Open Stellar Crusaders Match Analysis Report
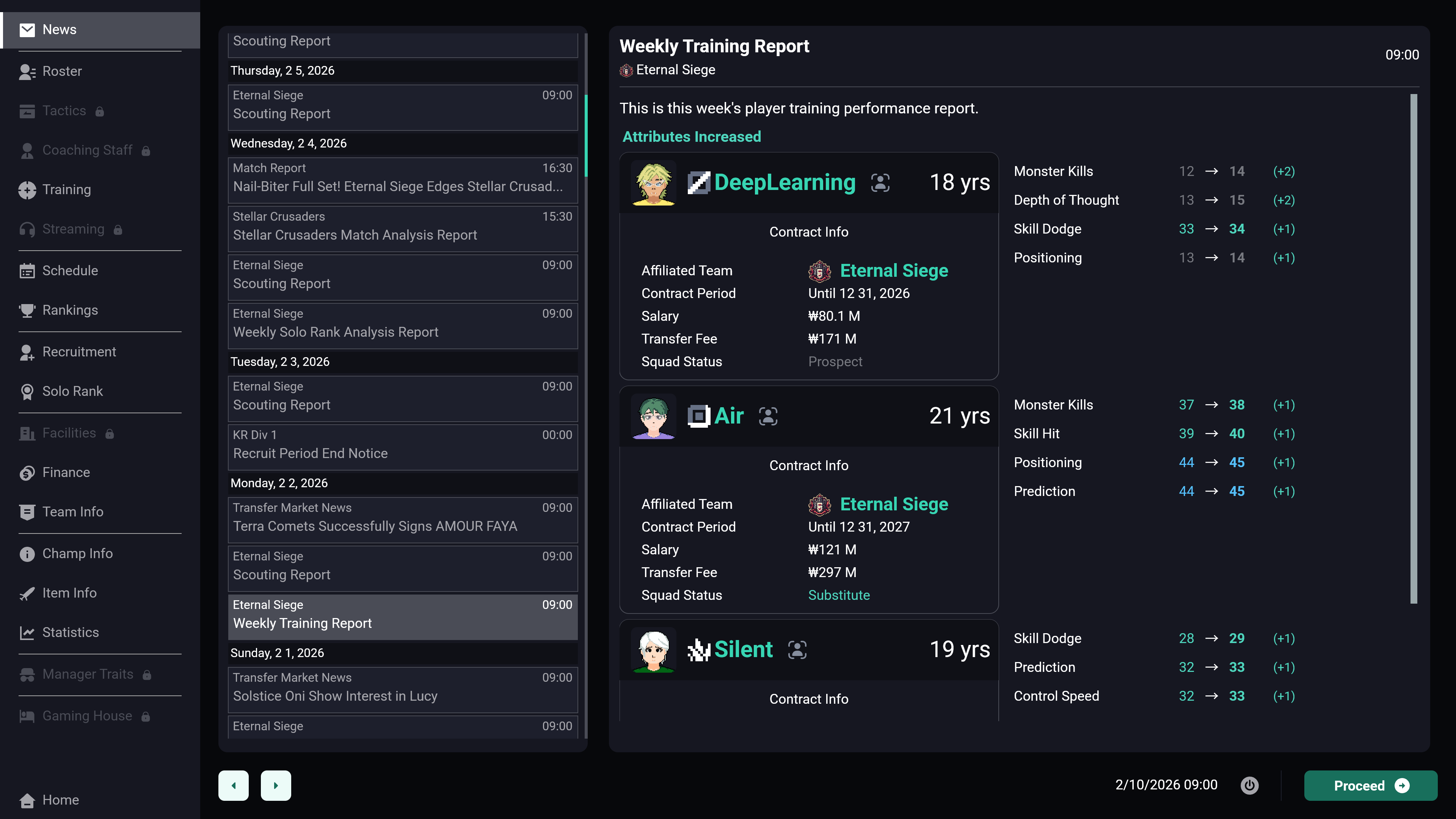1456x819 pixels. pos(402,229)
